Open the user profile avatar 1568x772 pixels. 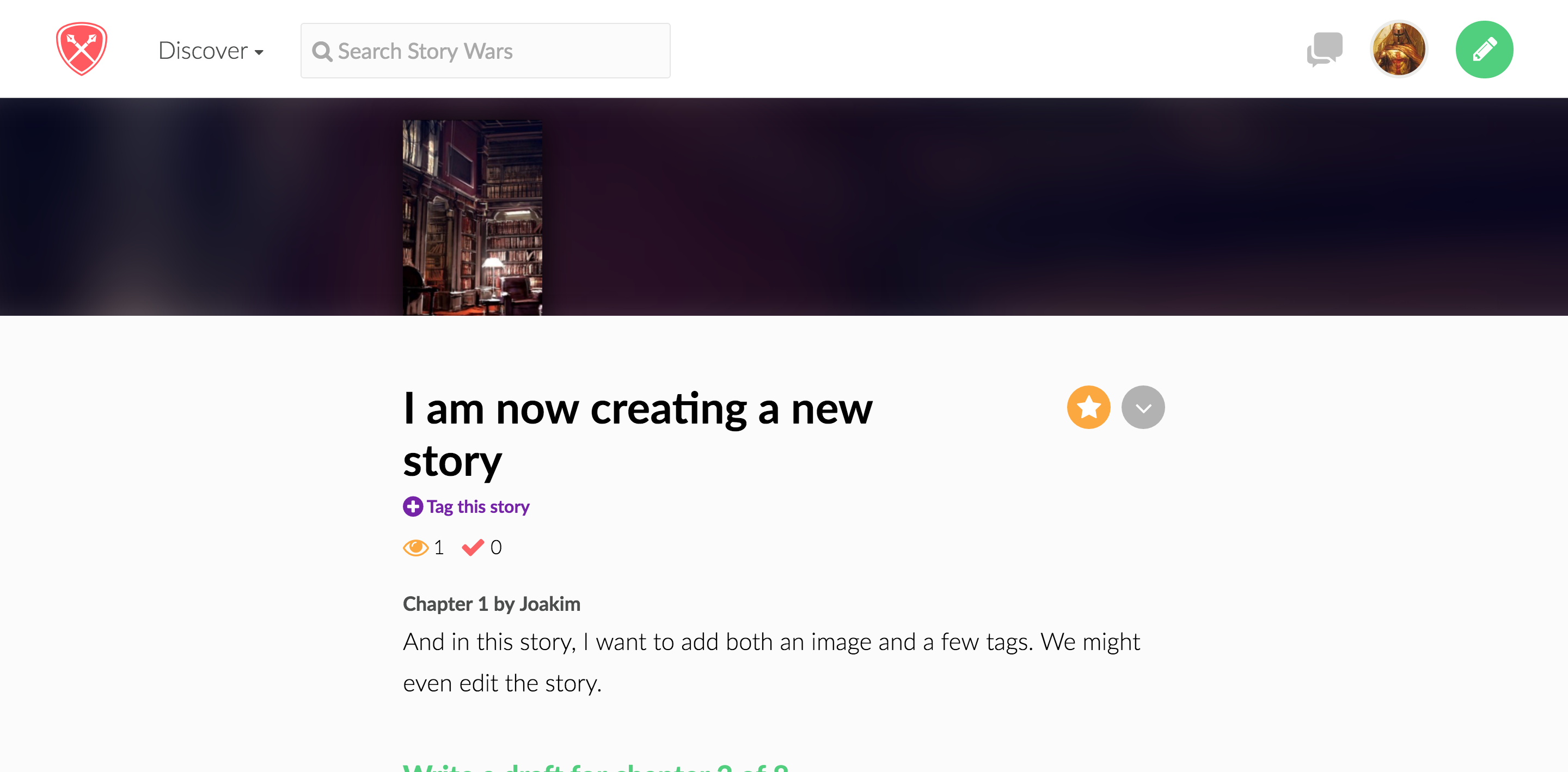point(1399,50)
